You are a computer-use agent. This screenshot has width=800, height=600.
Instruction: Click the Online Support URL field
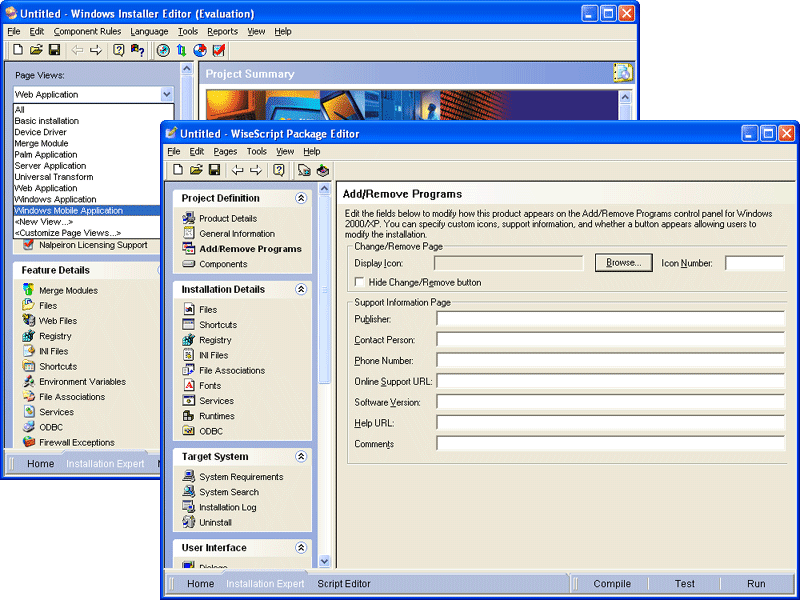tap(610, 382)
